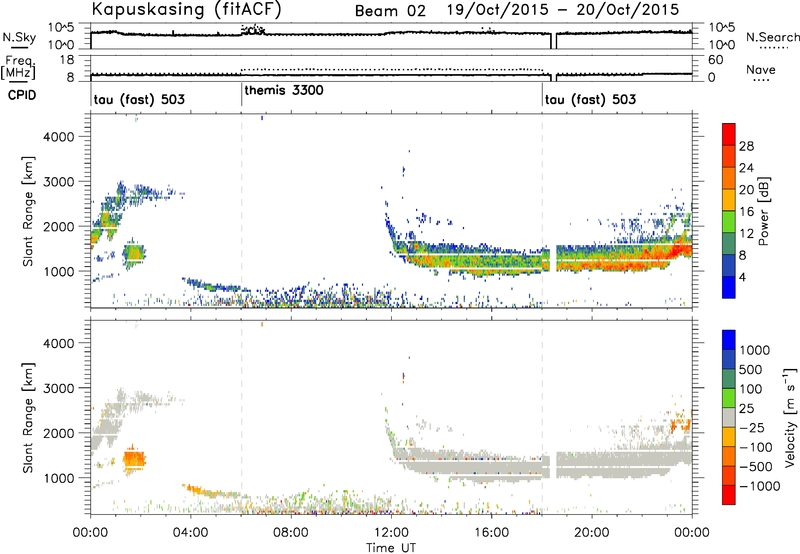Click the 'Slant Range [km]' label of power panel

pos(28,211)
